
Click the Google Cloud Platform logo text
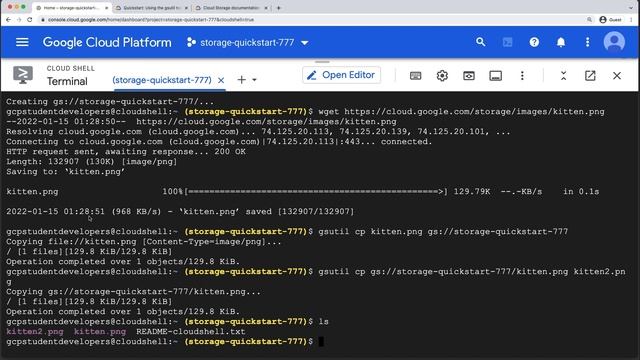pos(107,42)
